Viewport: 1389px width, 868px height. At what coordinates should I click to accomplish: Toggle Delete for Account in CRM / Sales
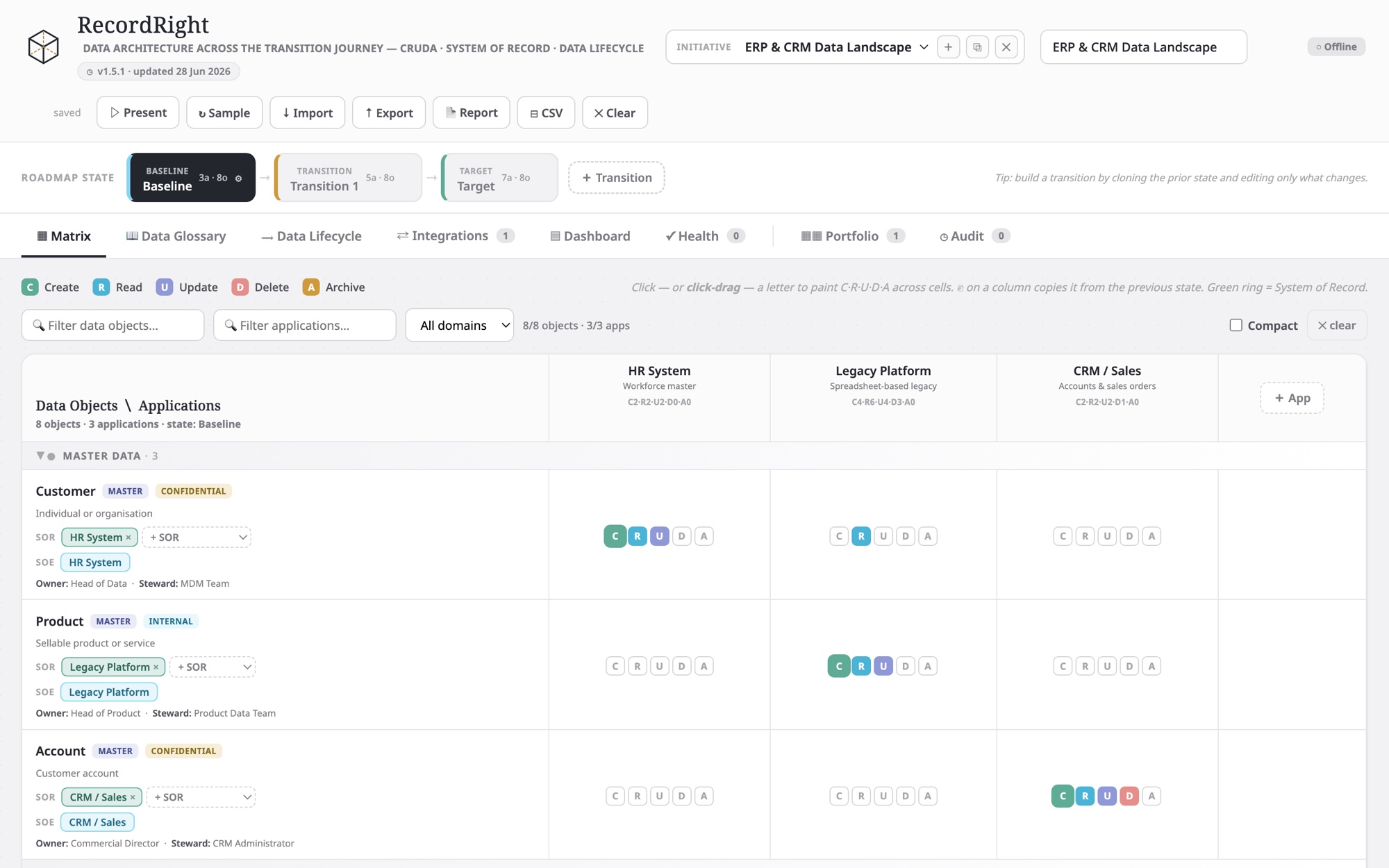1129,796
